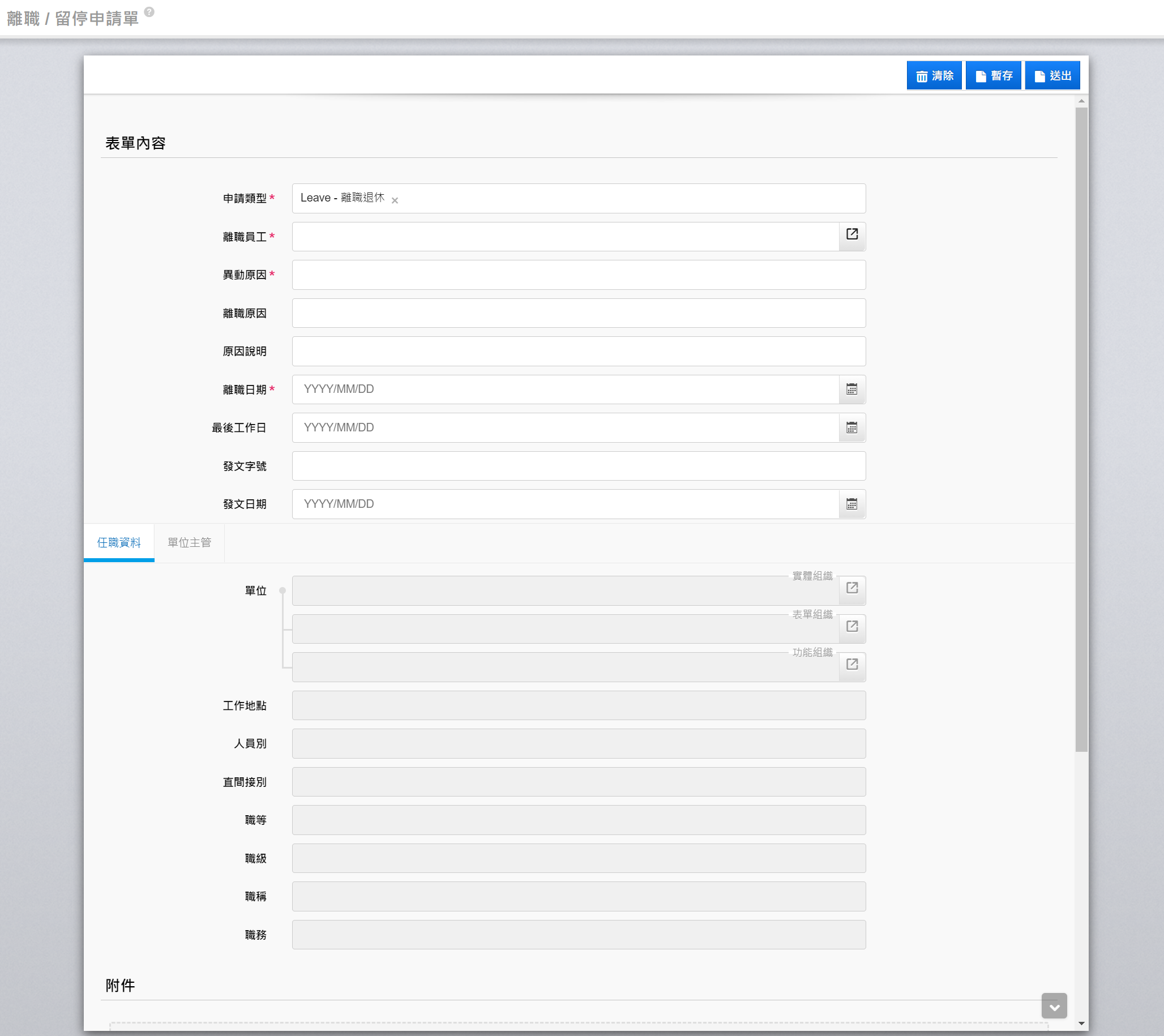The height and width of the screenshot is (1036, 1164).
Task: Open 表單組織 unit picker icon
Action: pyautogui.click(x=851, y=627)
